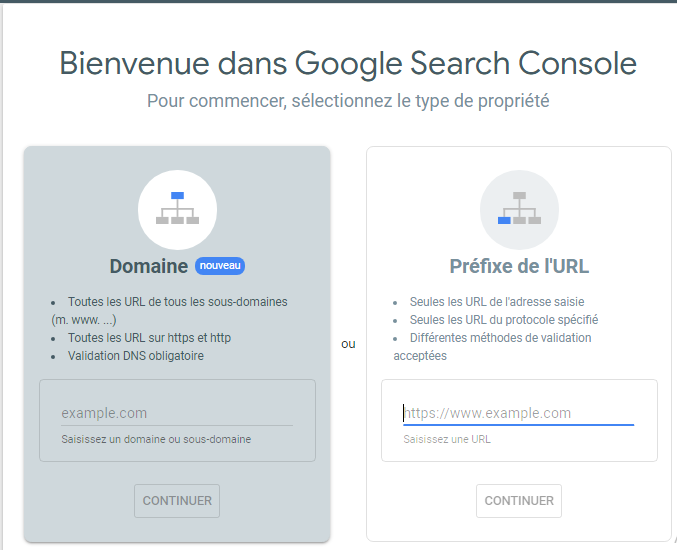Viewport: 677px width, 550px height.
Task: Select the Domaine heading
Action: point(149,266)
